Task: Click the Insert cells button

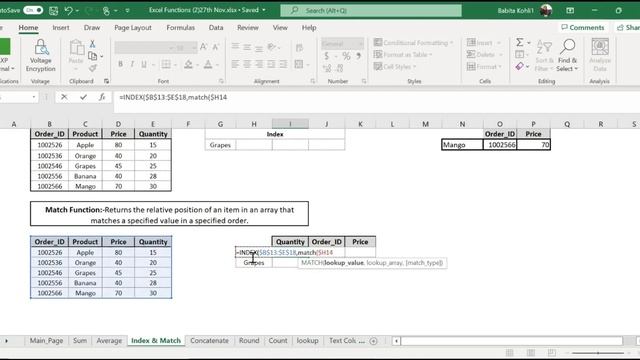Action: pos(484,42)
